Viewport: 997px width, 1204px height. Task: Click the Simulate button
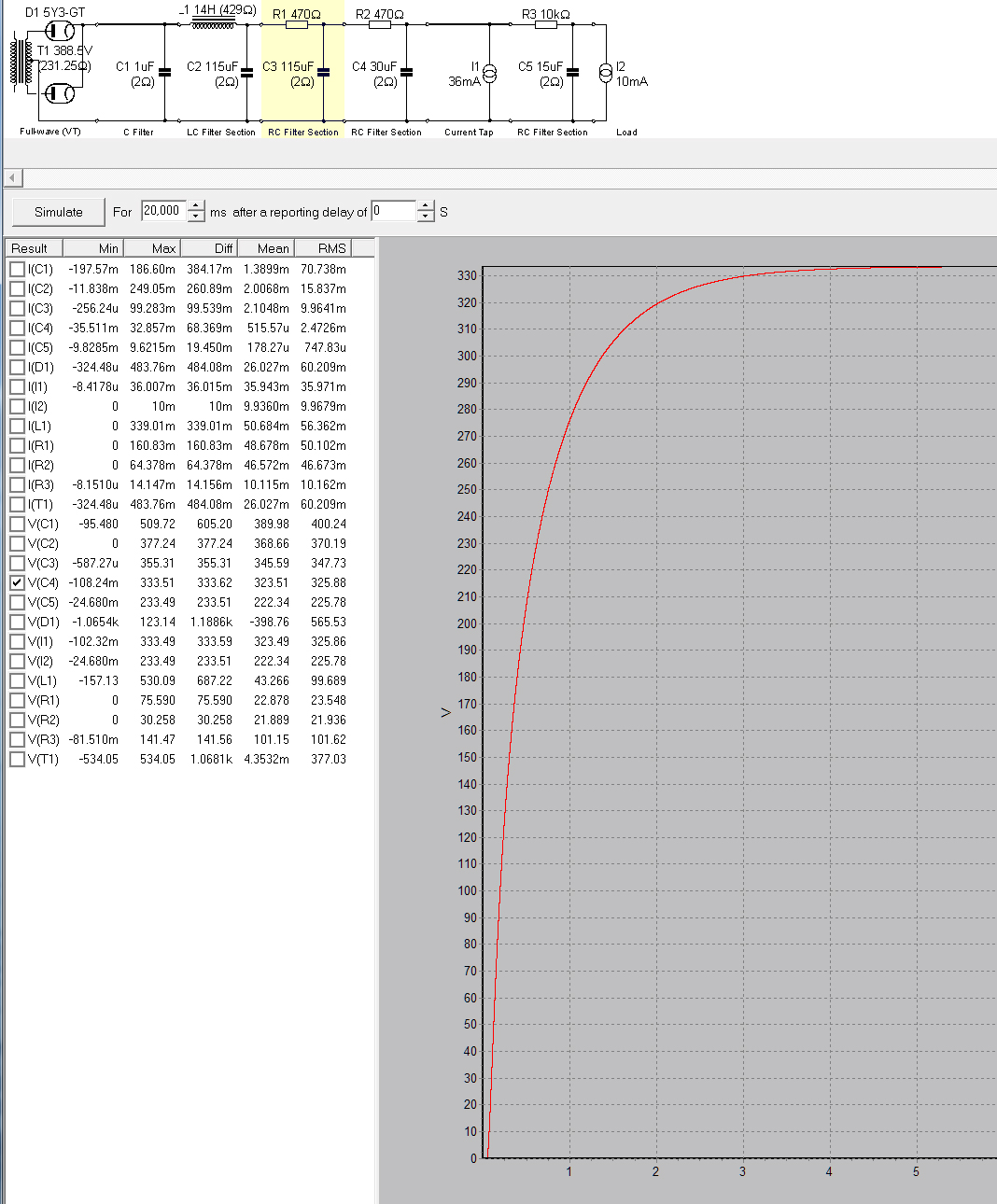(x=59, y=212)
